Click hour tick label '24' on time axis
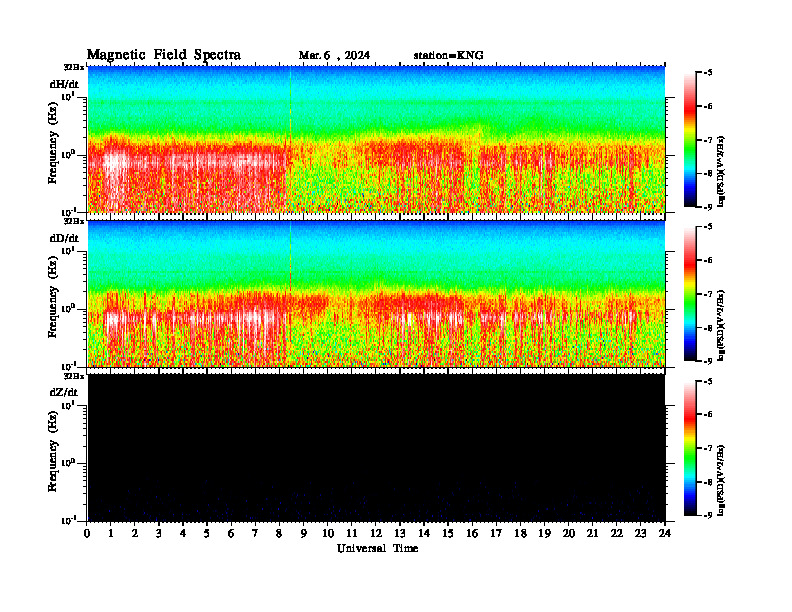The width and height of the screenshot is (792, 612). [665, 533]
